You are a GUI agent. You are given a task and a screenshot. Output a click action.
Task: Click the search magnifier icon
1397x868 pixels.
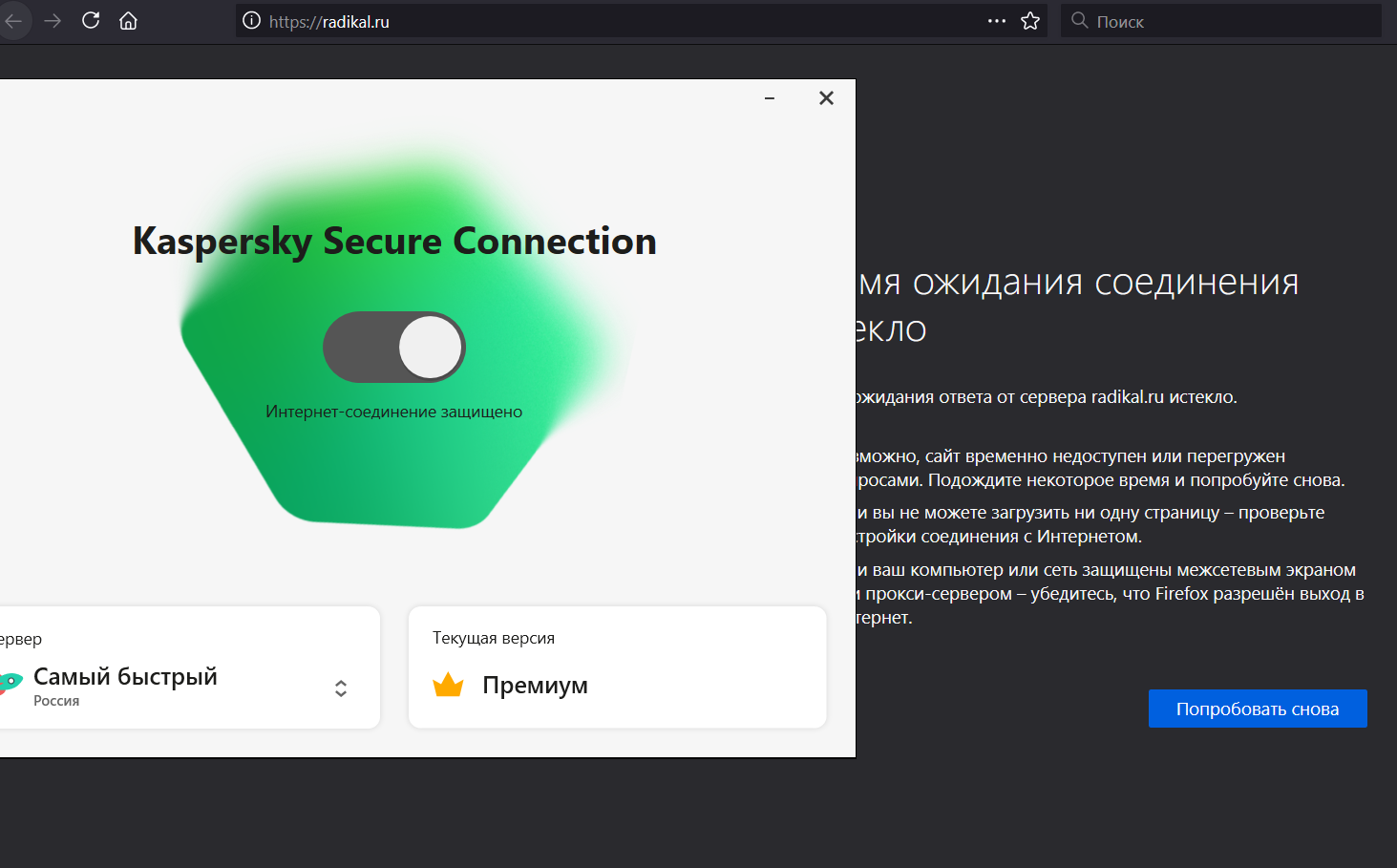click(1079, 20)
